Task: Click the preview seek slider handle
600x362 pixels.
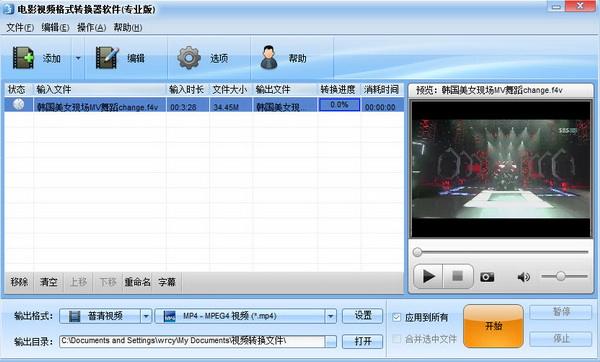Action: click(417, 252)
